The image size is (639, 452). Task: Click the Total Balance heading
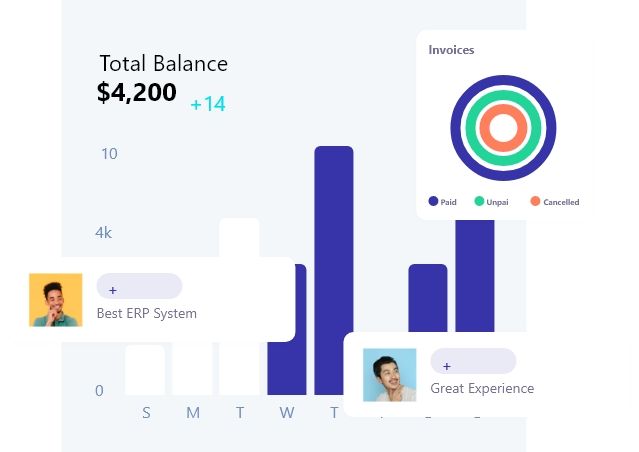tap(163, 64)
